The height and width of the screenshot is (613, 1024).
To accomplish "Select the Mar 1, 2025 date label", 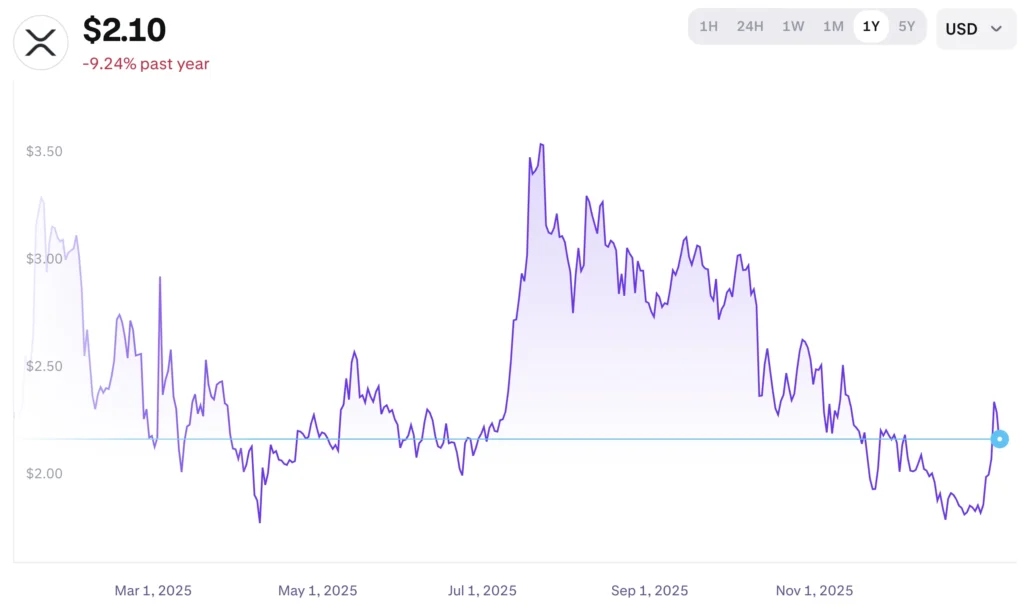I will click(153, 590).
